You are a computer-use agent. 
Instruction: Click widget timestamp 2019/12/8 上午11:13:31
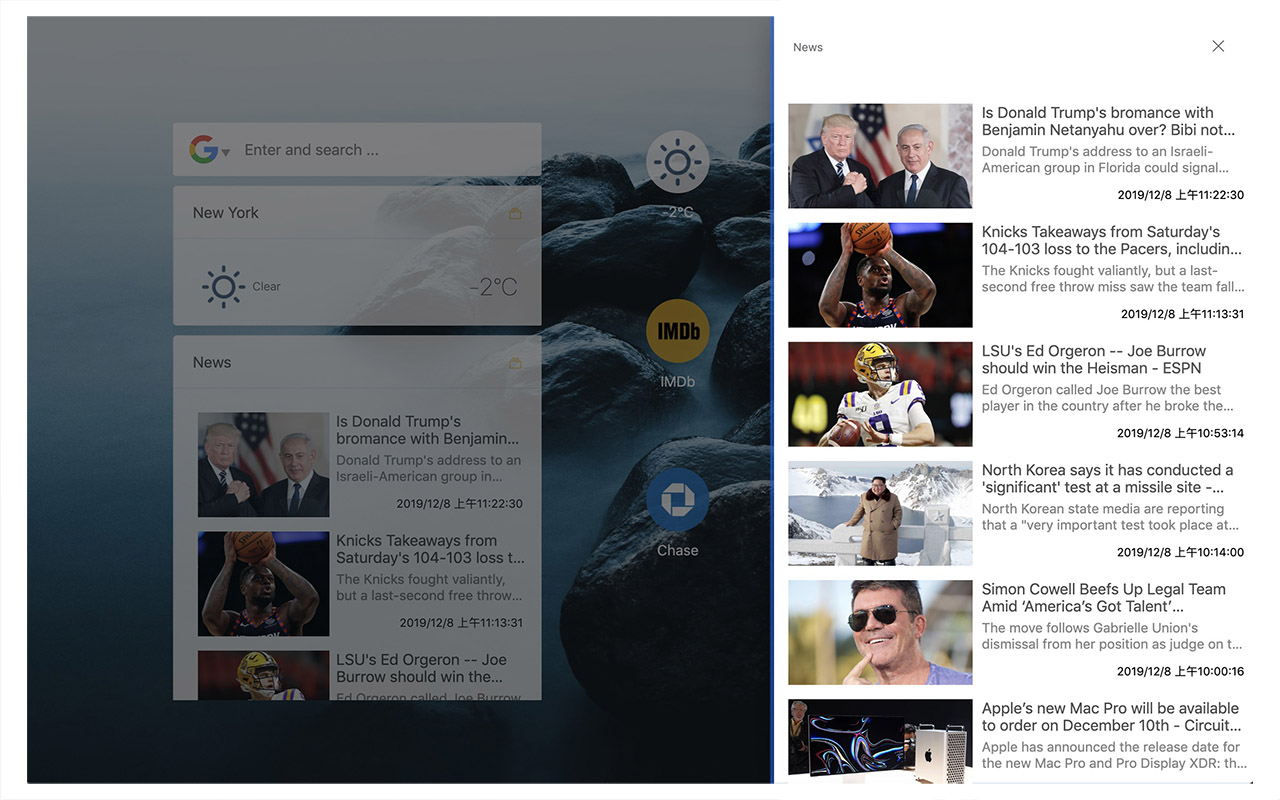[461, 623]
